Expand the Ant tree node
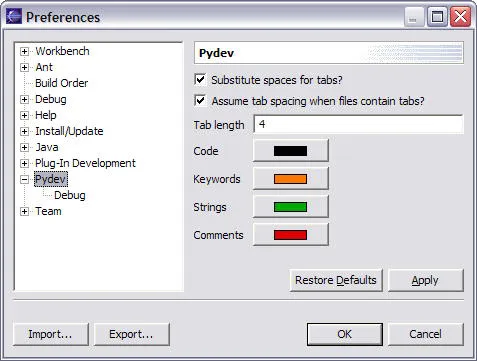Viewport: 477px width, 361px height. pyautogui.click(x=24, y=67)
